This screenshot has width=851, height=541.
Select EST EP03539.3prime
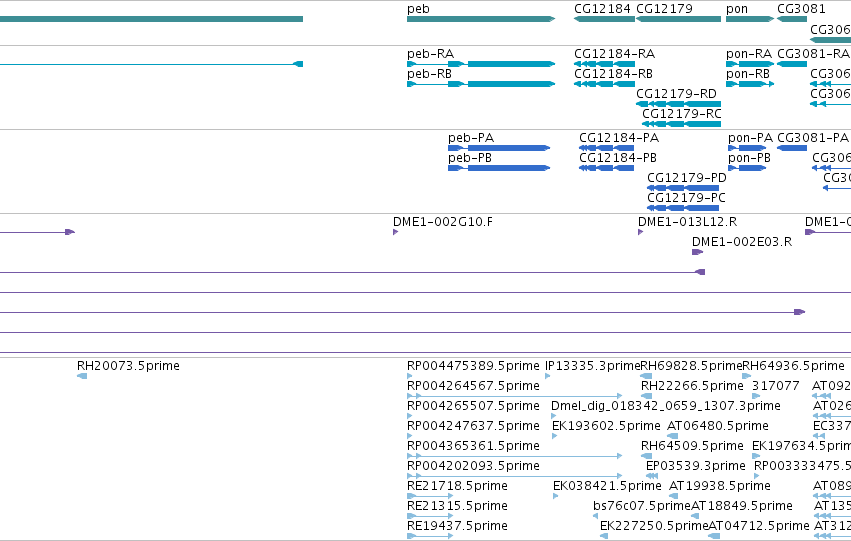pyautogui.click(x=652, y=476)
